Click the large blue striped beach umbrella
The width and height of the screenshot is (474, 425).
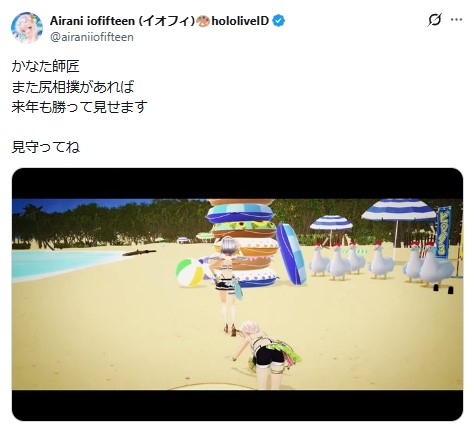click(x=399, y=210)
